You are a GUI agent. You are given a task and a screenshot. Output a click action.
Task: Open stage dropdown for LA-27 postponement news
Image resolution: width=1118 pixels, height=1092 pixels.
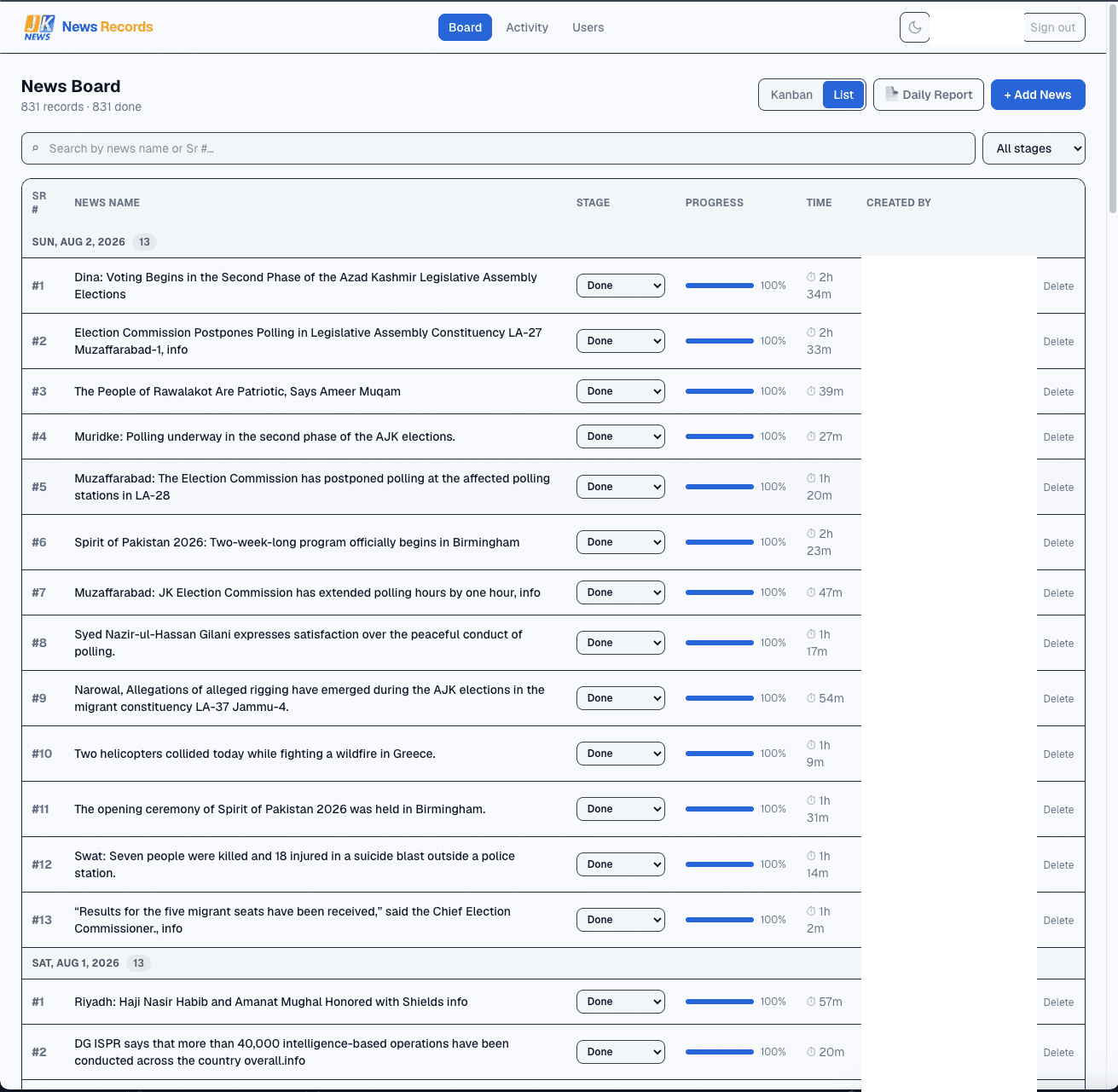pyautogui.click(x=621, y=341)
